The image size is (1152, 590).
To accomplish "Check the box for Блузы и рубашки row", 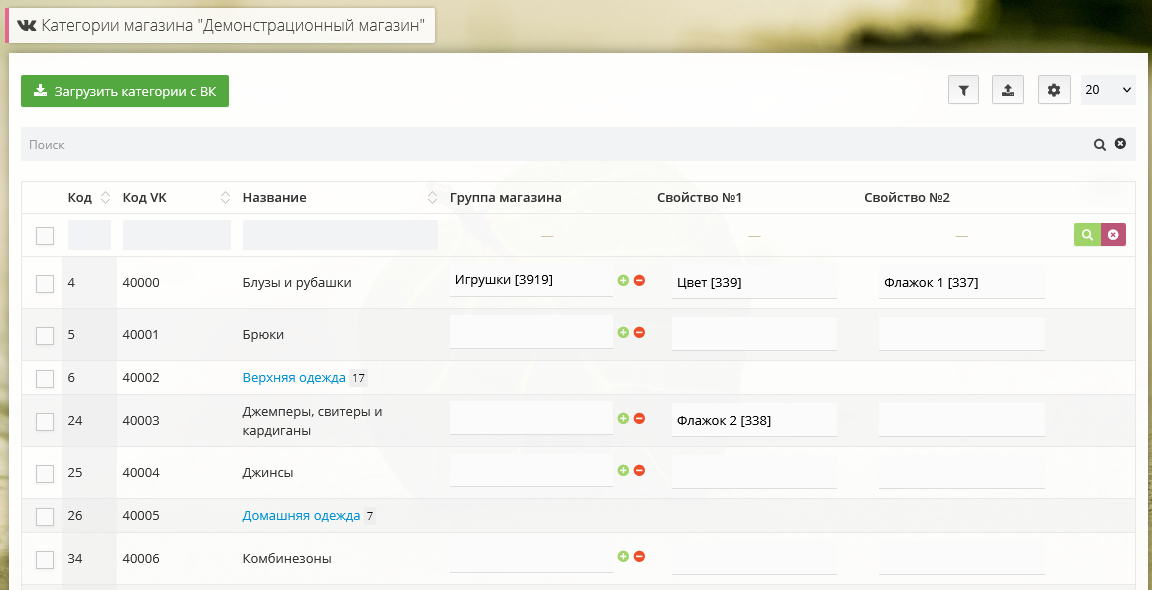I will pos(45,284).
